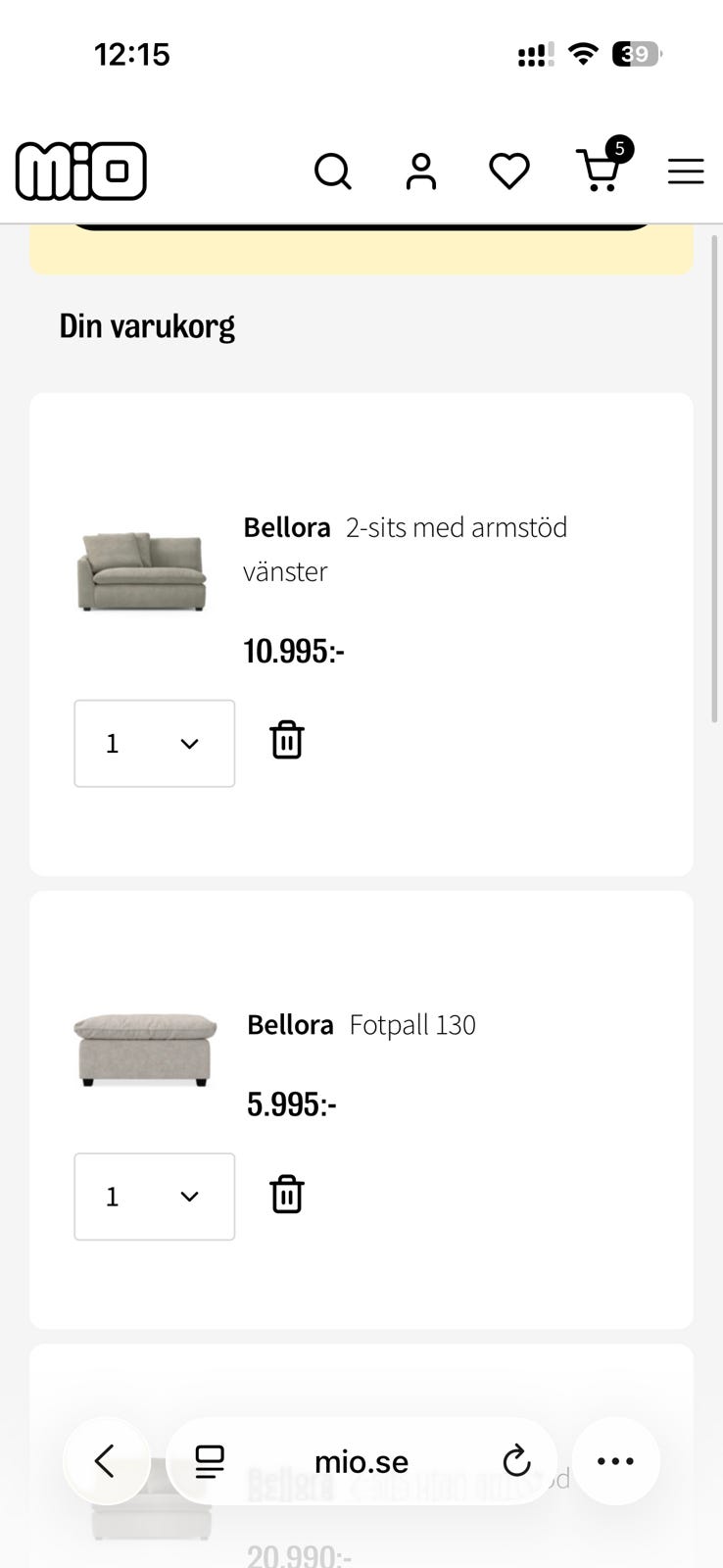Open the Bellora 2-sits sofa thumbnail
Image resolution: width=723 pixels, height=1568 pixels.
pyautogui.click(x=142, y=571)
